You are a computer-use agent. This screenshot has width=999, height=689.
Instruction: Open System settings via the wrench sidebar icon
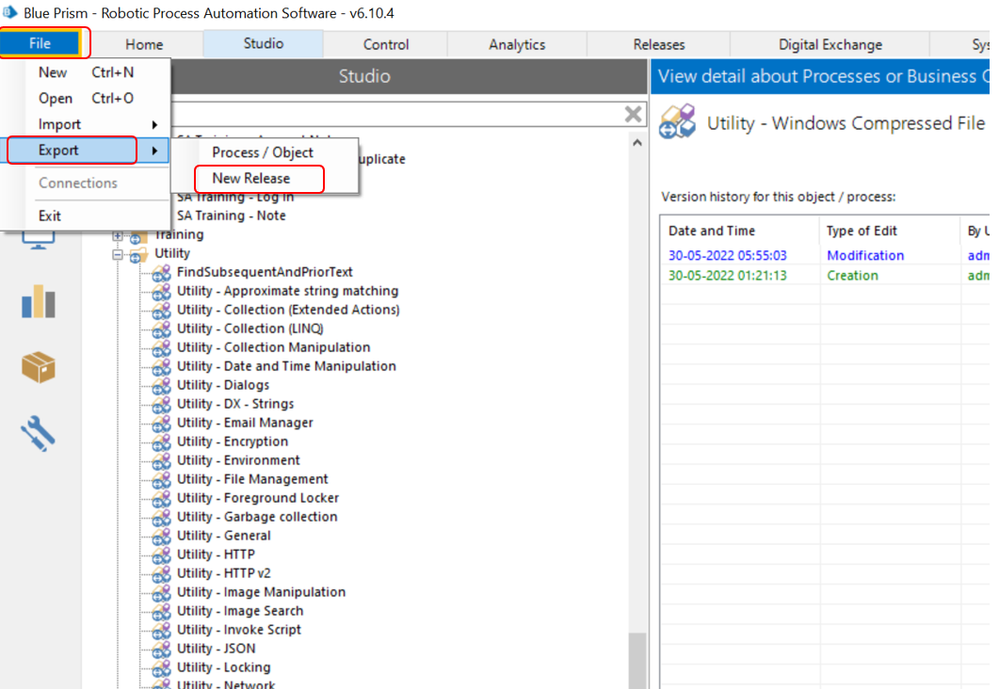[39, 434]
